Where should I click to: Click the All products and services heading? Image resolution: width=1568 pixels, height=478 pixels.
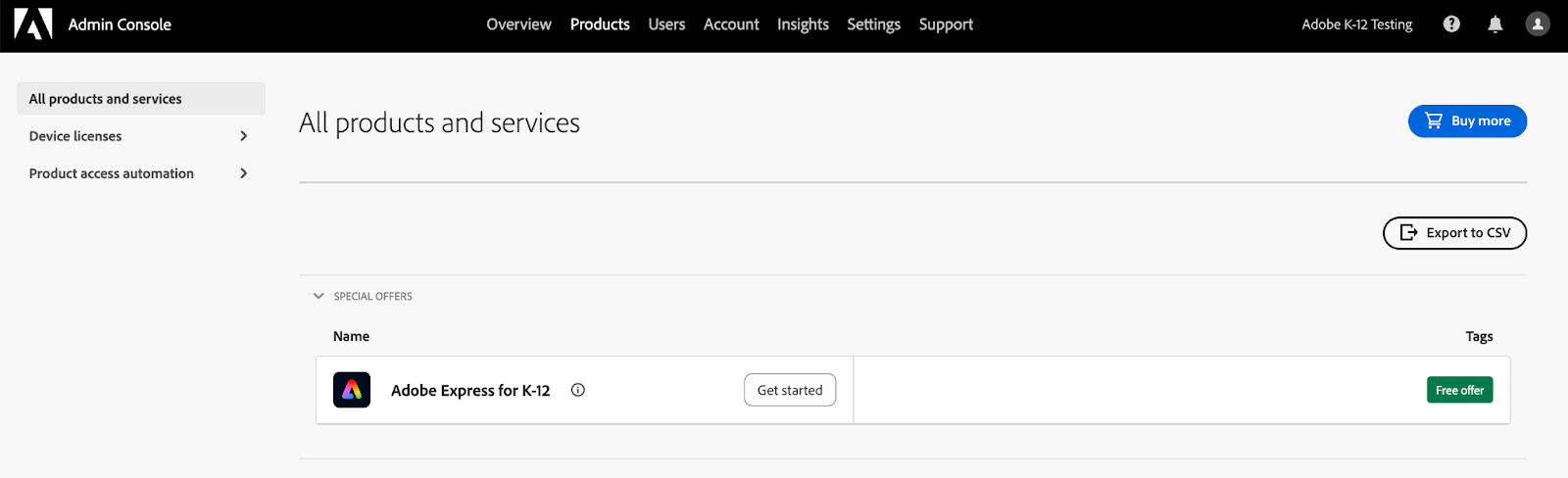439,122
